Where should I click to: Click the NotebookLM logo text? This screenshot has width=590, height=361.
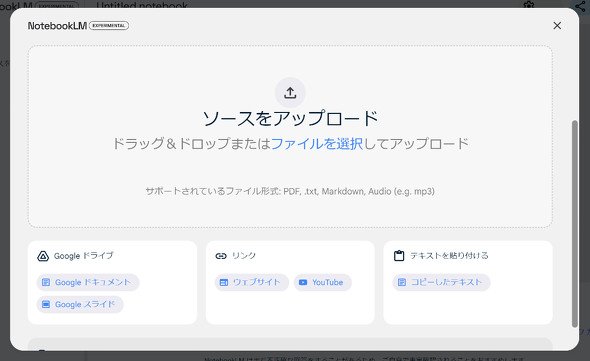coord(57,26)
